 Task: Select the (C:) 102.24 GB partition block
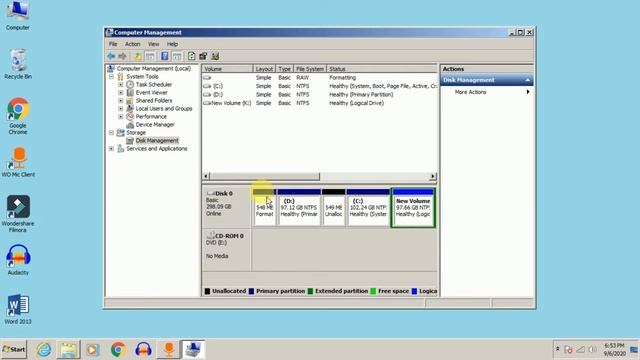[x=368, y=207]
